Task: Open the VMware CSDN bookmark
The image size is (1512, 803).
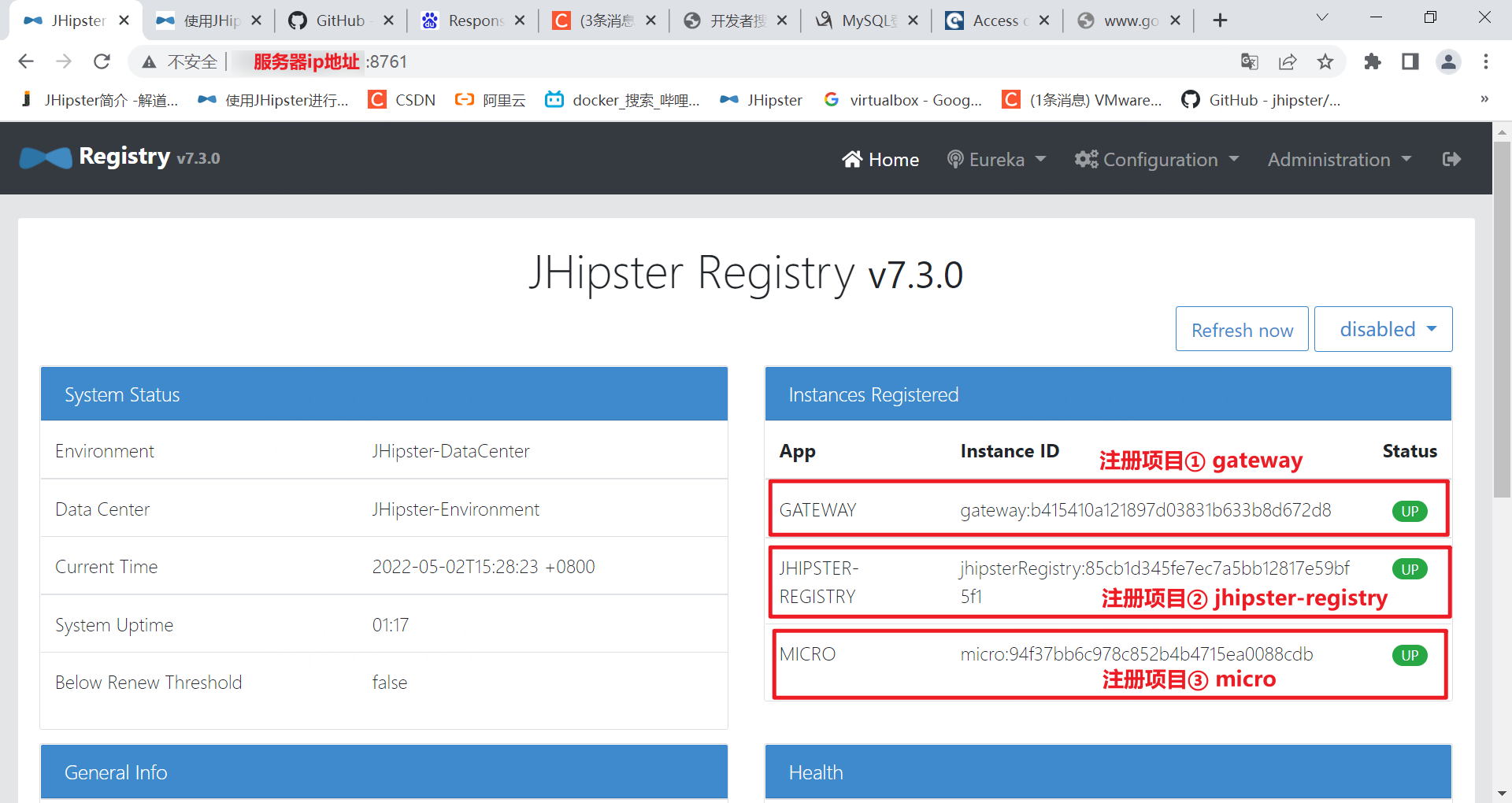Action: [x=1082, y=100]
